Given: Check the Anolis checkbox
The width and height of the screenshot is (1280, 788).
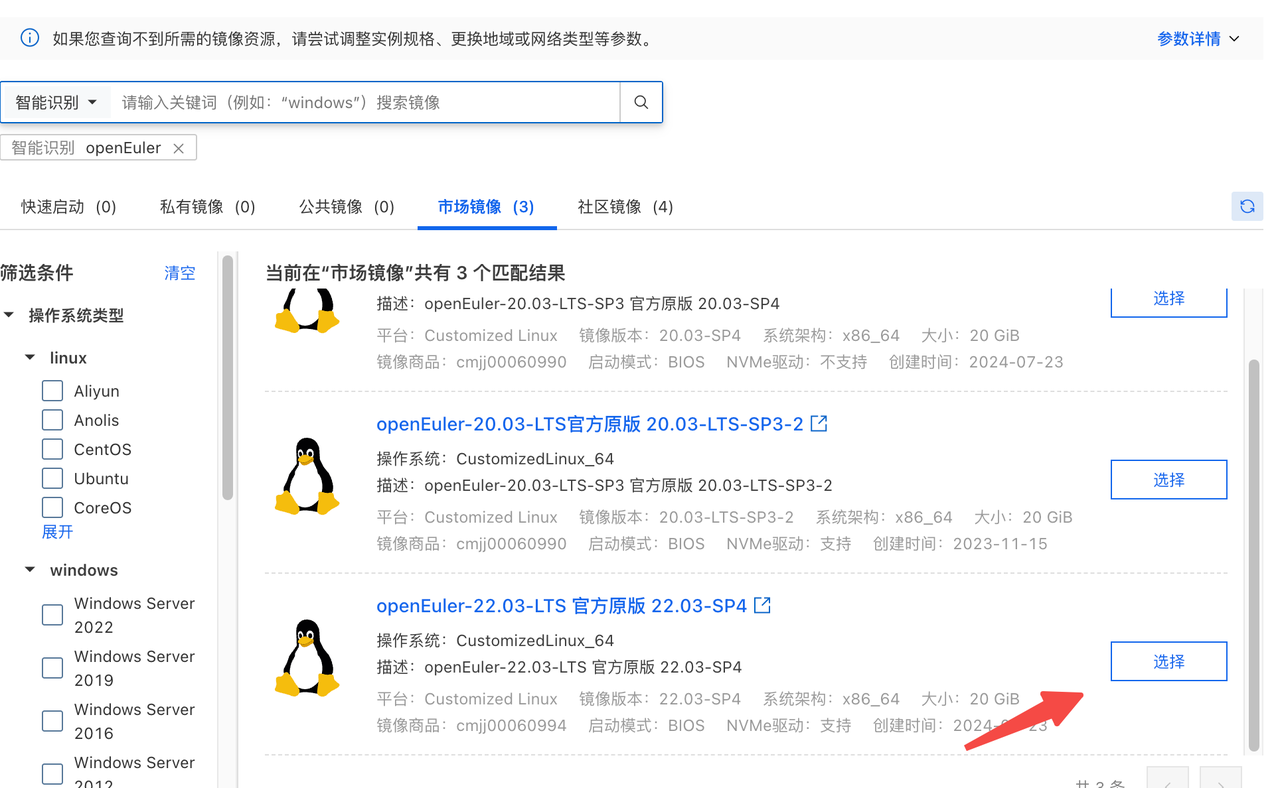Looking at the screenshot, I should [x=53, y=420].
